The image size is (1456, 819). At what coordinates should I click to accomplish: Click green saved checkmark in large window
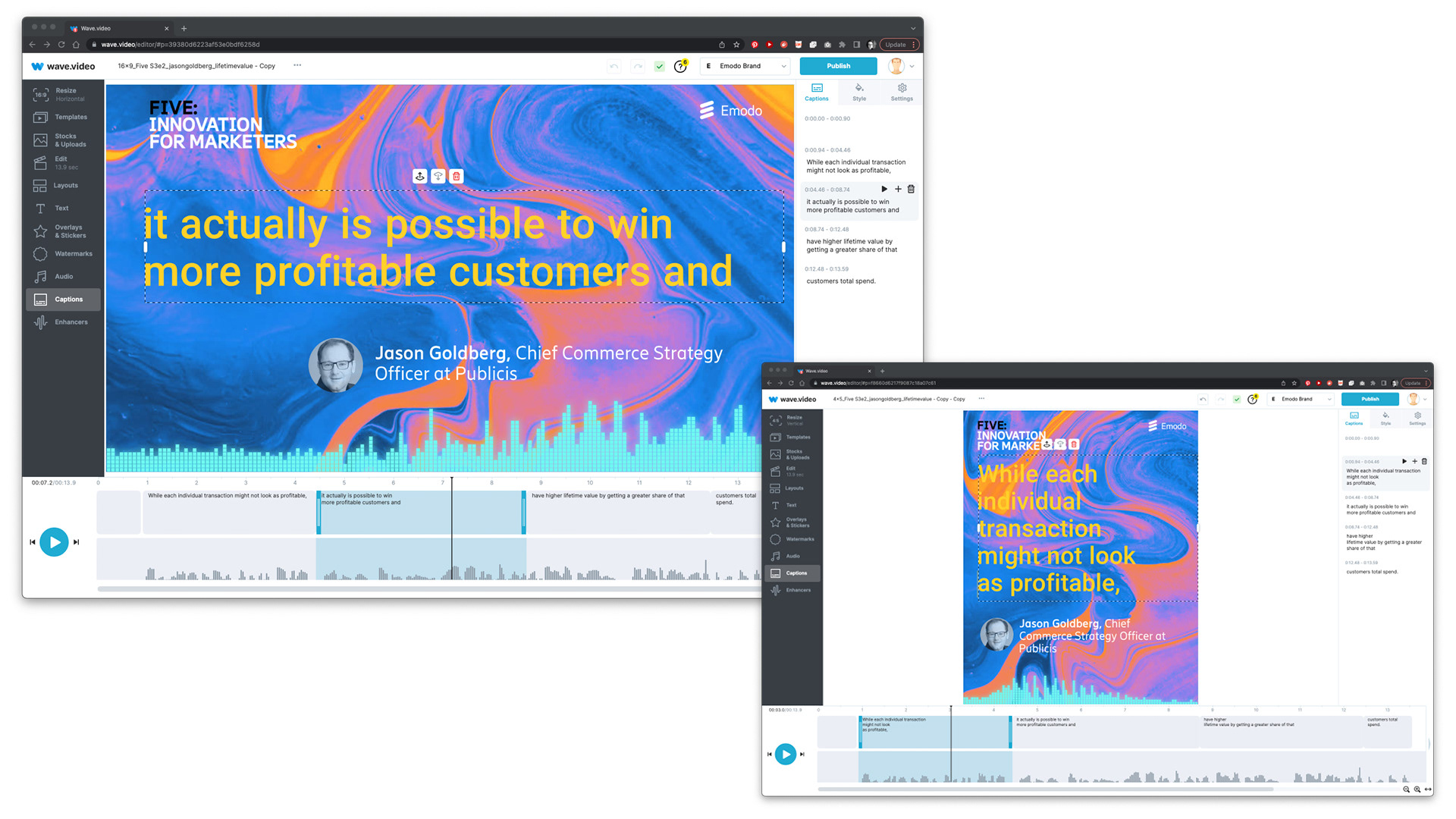point(660,66)
